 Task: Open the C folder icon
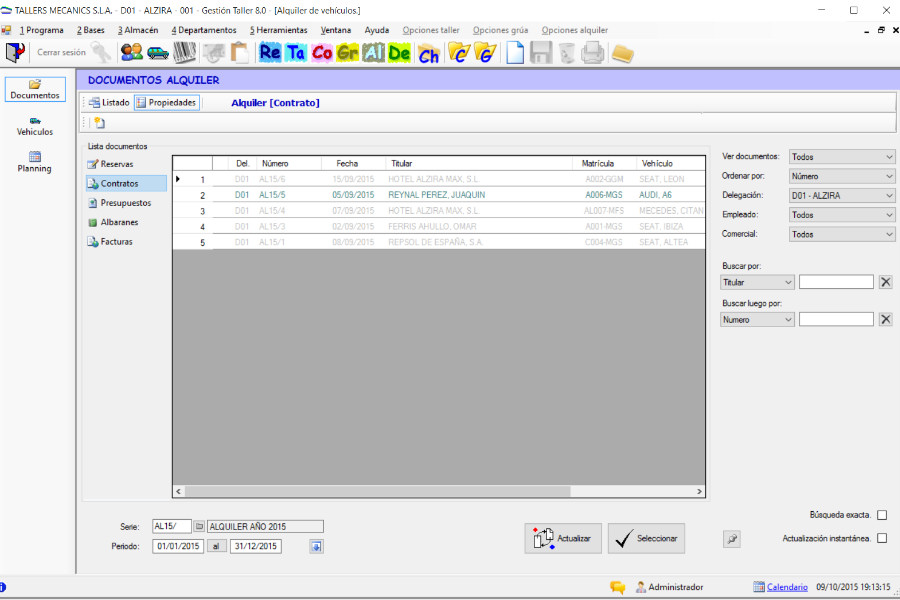[x=459, y=53]
